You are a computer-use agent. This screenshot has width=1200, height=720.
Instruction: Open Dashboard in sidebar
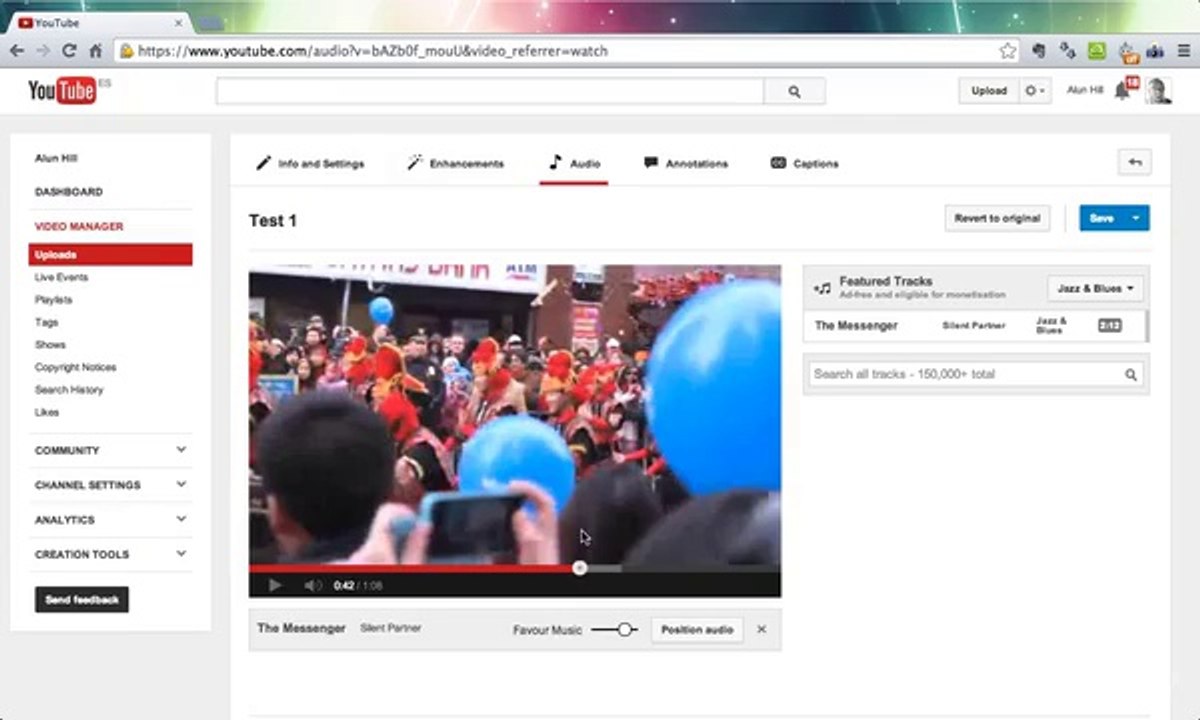tap(69, 192)
